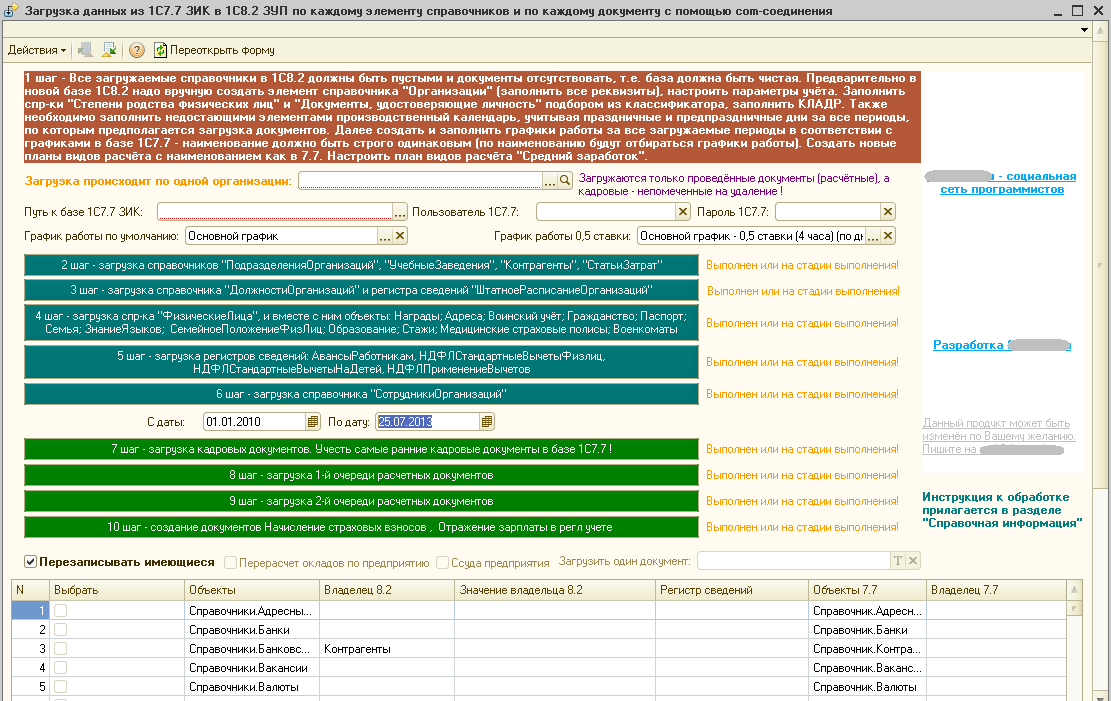This screenshot has width=1111, height=701.
Task: Click the second toolbar icon with green arrow
Action: click(x=108, y=50)
